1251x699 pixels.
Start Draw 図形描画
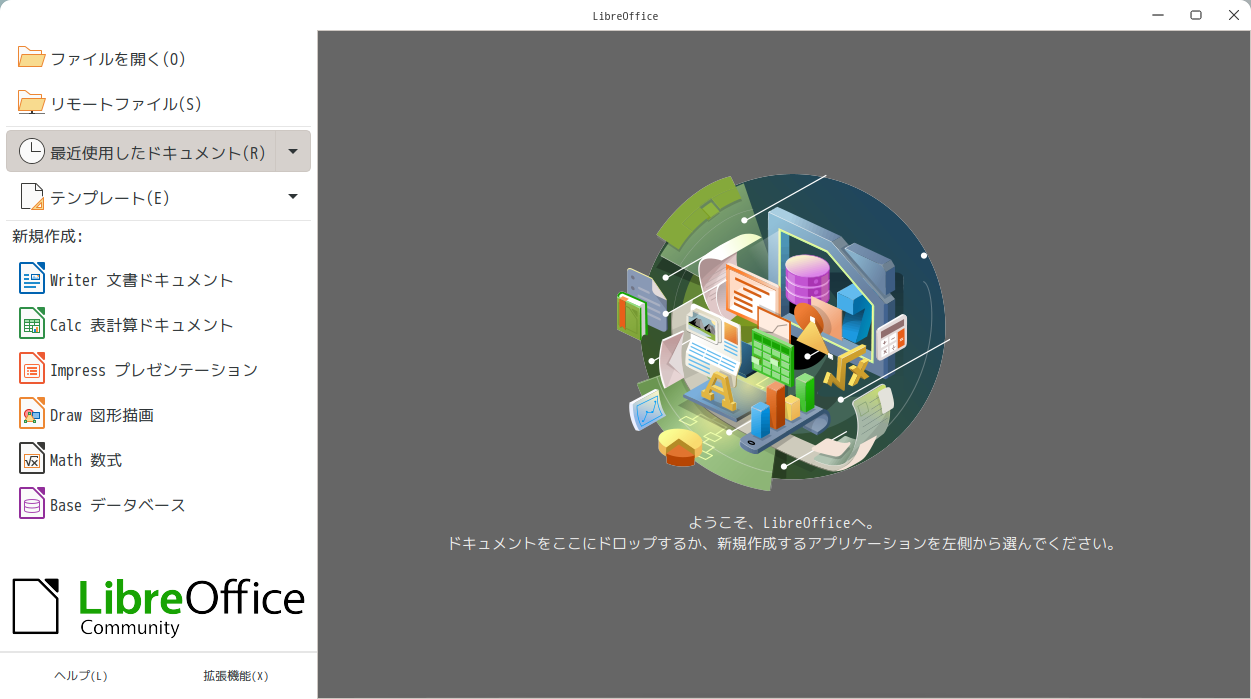[158, 415]
